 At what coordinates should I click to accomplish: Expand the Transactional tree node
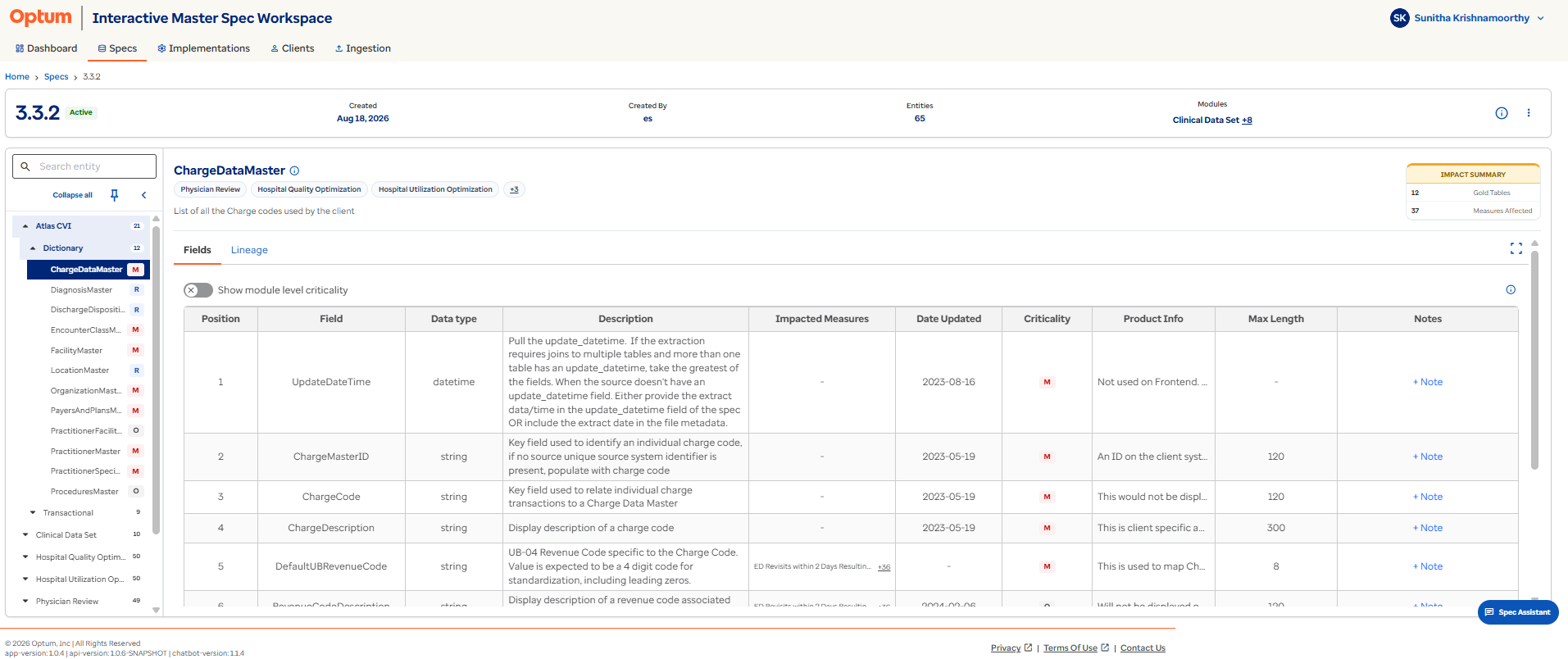pyautogui.click(x=33, y=513)
